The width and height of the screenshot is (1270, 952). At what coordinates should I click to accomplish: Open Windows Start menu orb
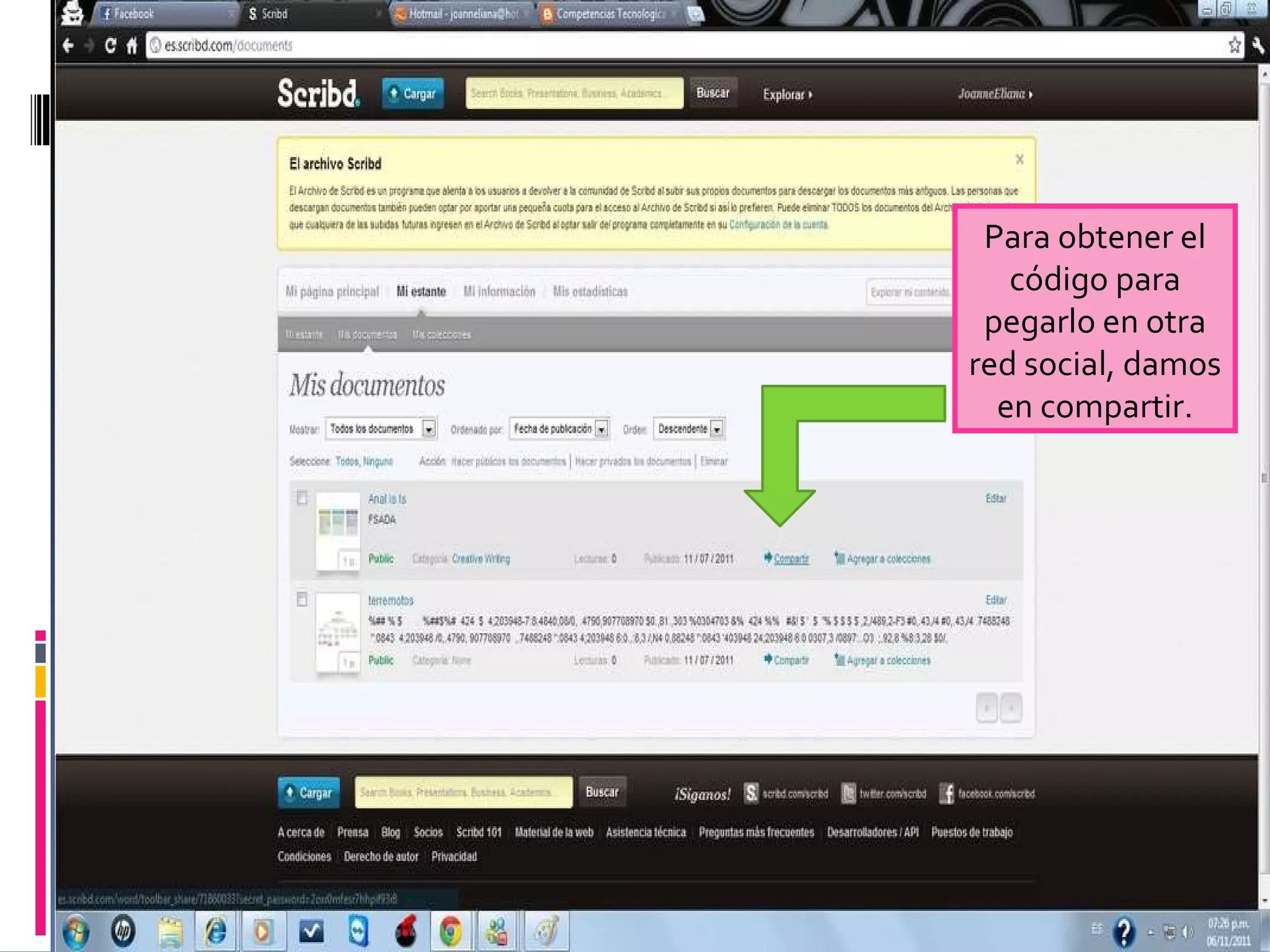coord(76,931)
